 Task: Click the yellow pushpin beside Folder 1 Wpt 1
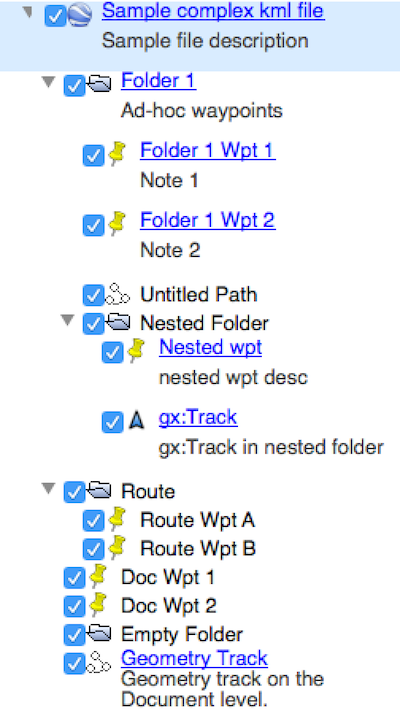point(118,153)
